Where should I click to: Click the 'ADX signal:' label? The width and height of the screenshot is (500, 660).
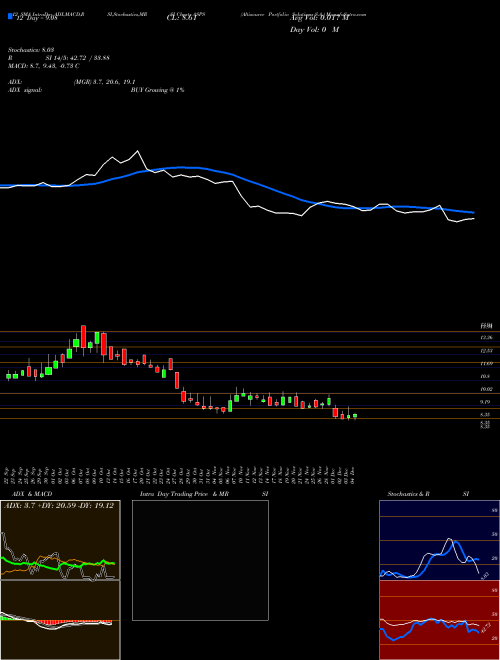(x=25, y=90)
